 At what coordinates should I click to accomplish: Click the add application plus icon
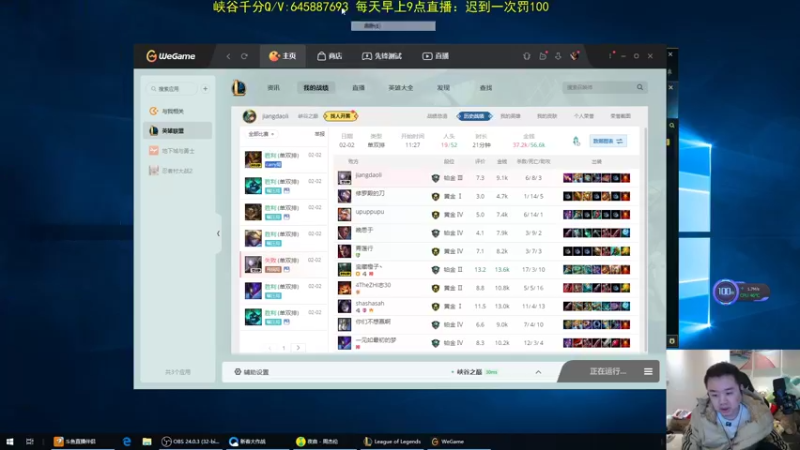[205, 89]
